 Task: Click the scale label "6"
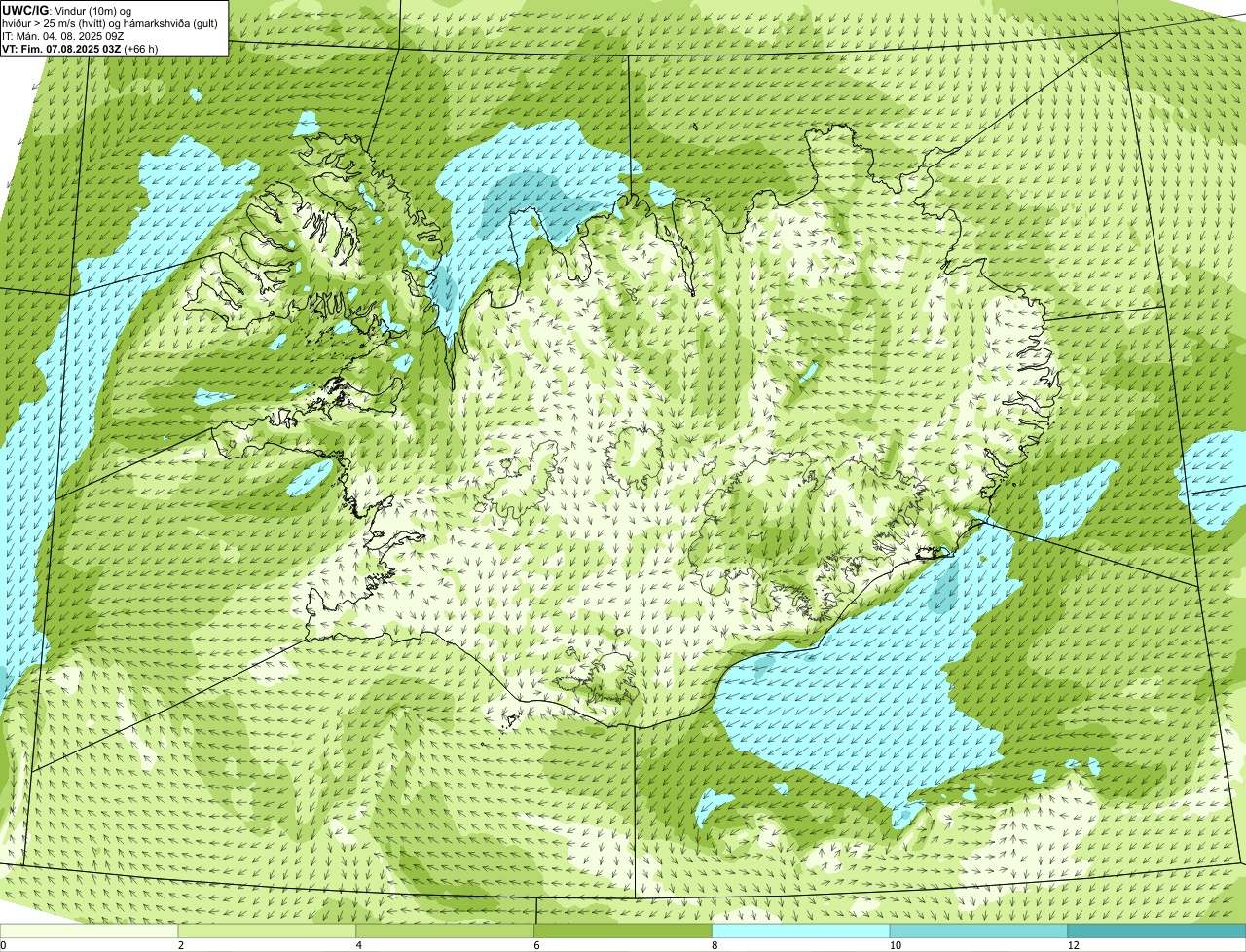tap(536, 945)
